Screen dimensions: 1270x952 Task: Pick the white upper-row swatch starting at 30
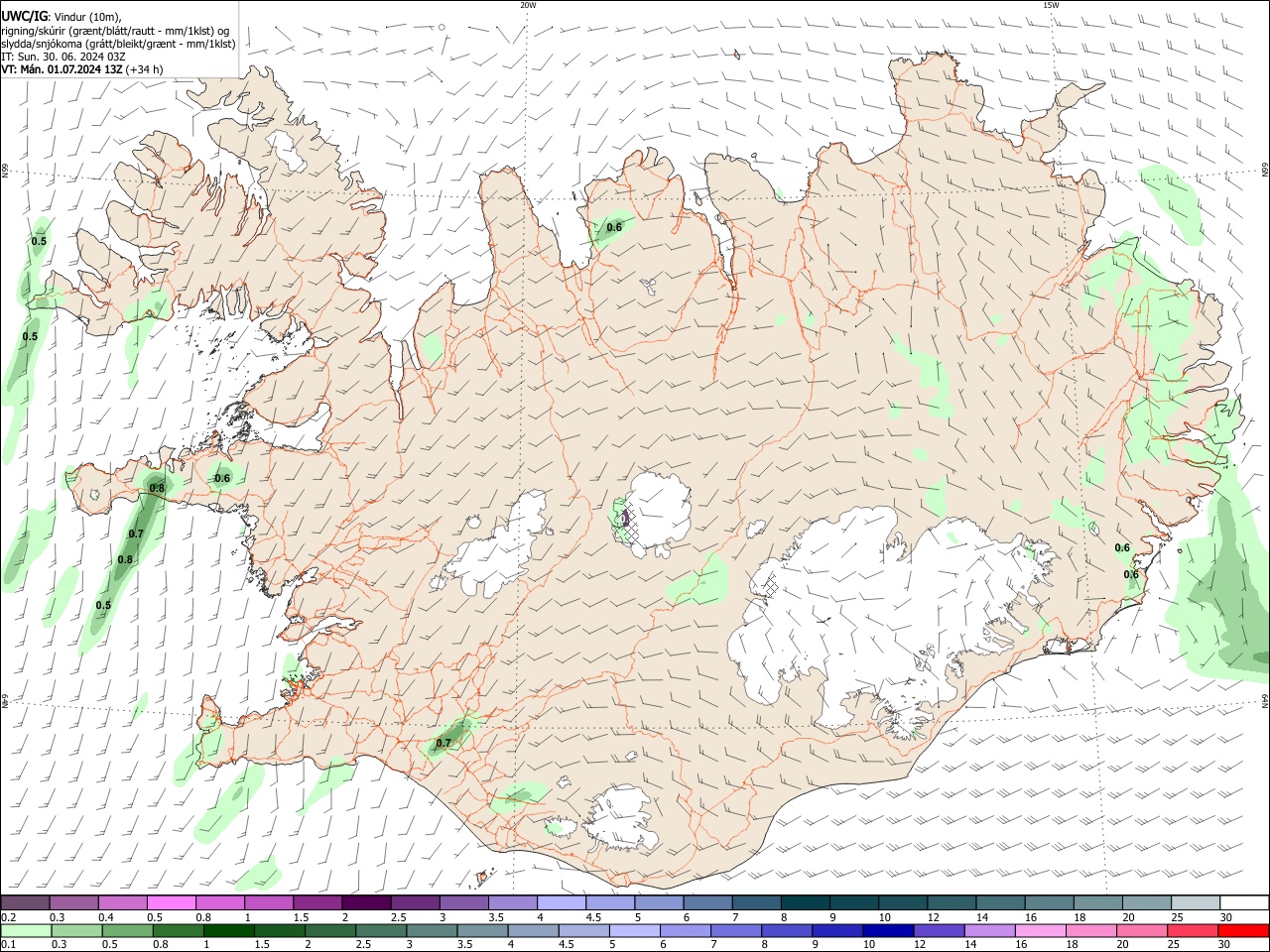point(1243,902)
